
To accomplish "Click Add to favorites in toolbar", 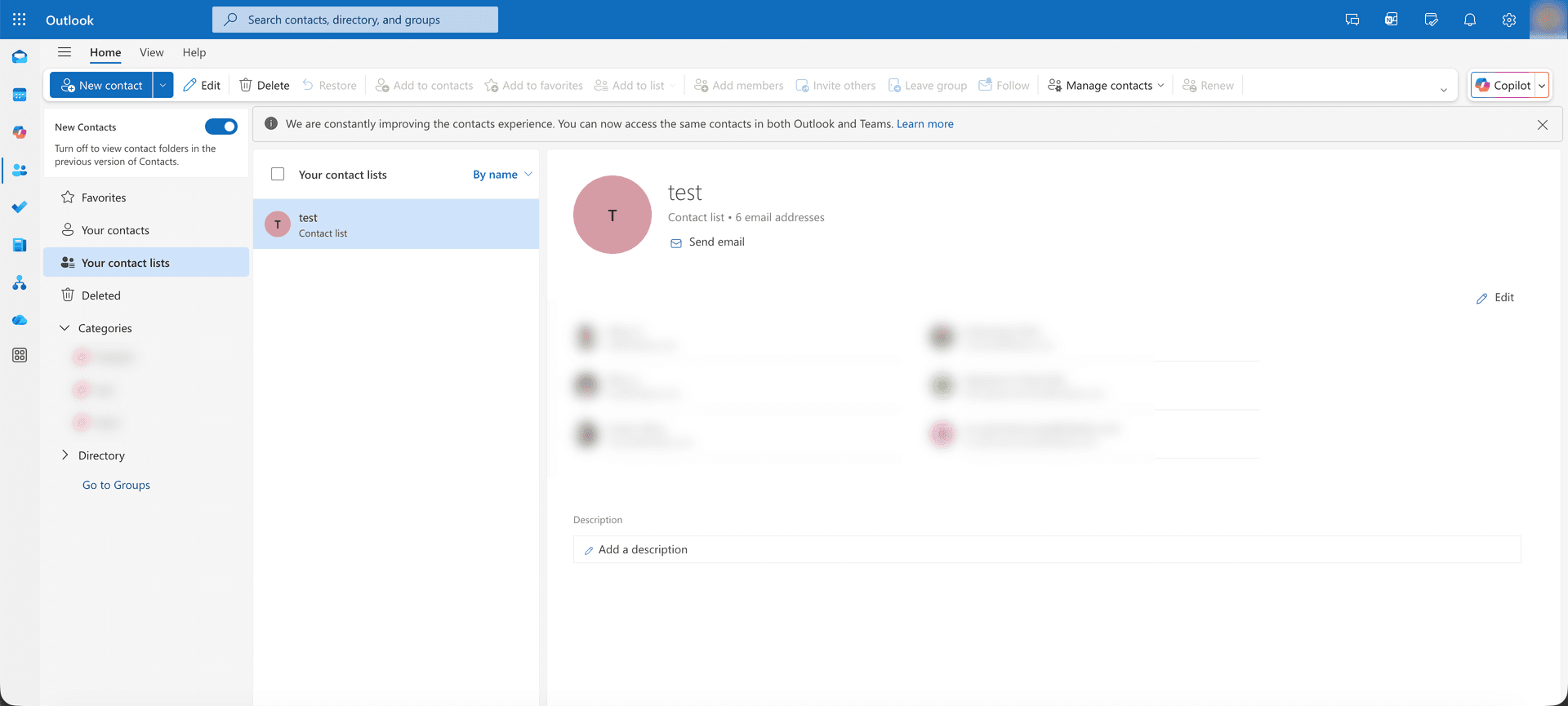I will (x=534, y=85).
